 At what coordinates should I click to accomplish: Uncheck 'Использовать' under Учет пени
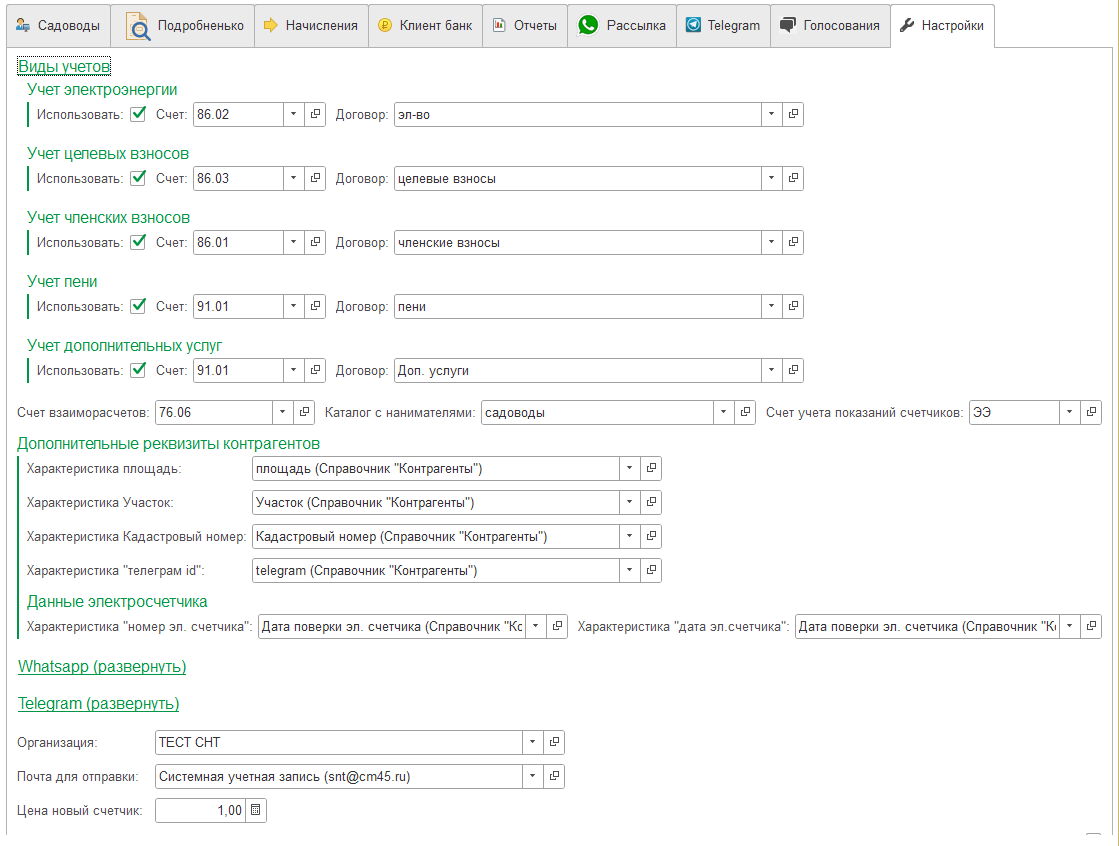tap(139, 306)
